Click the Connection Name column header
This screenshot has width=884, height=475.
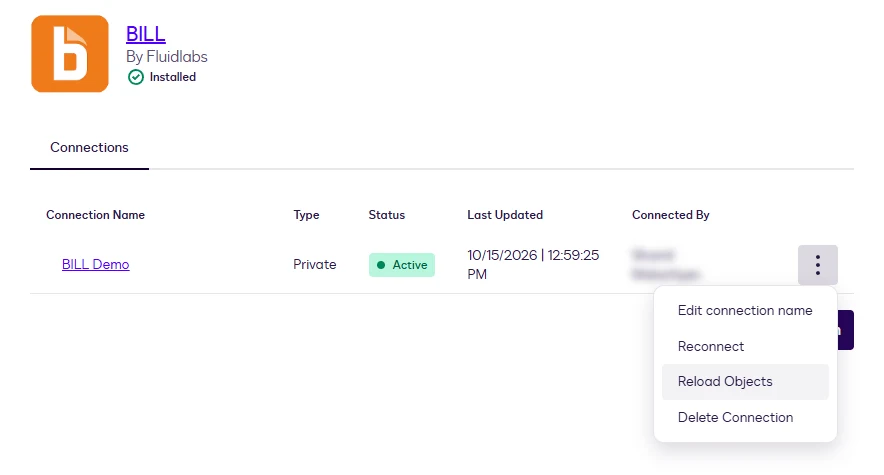pyautogui.click(x=95, y=215)
